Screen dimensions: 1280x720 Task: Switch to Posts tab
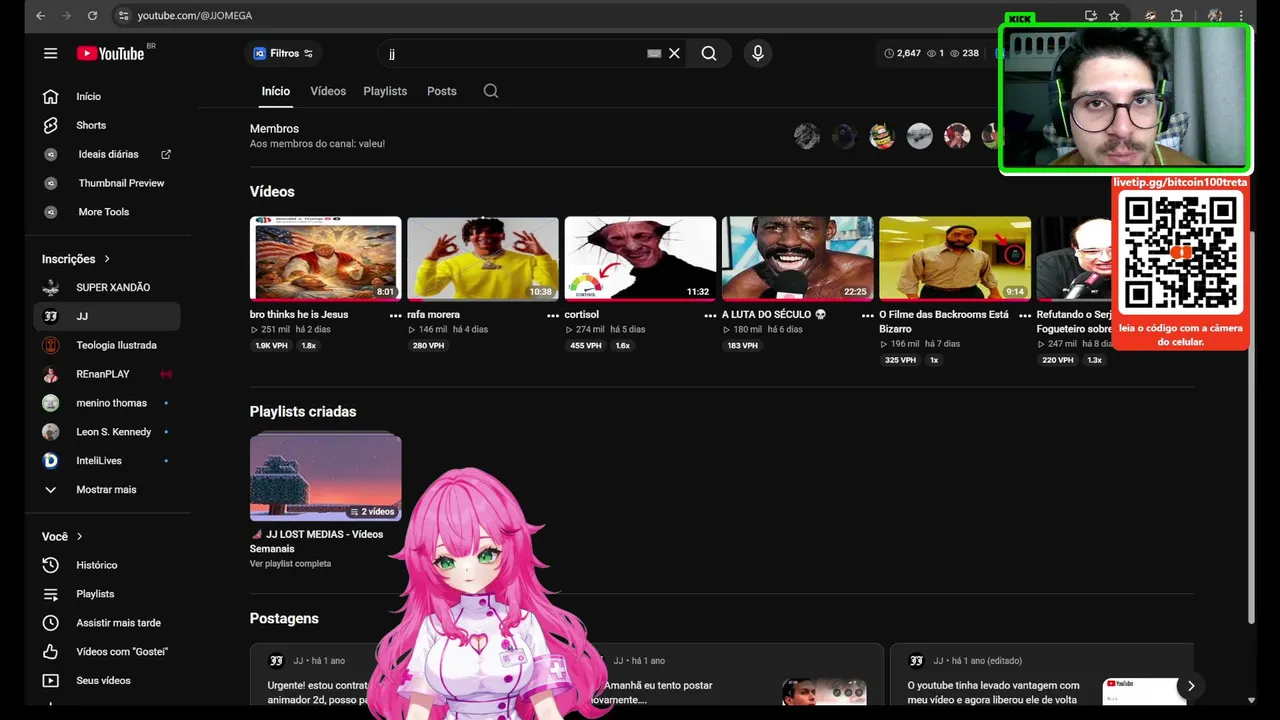click(x=442, y=91)
